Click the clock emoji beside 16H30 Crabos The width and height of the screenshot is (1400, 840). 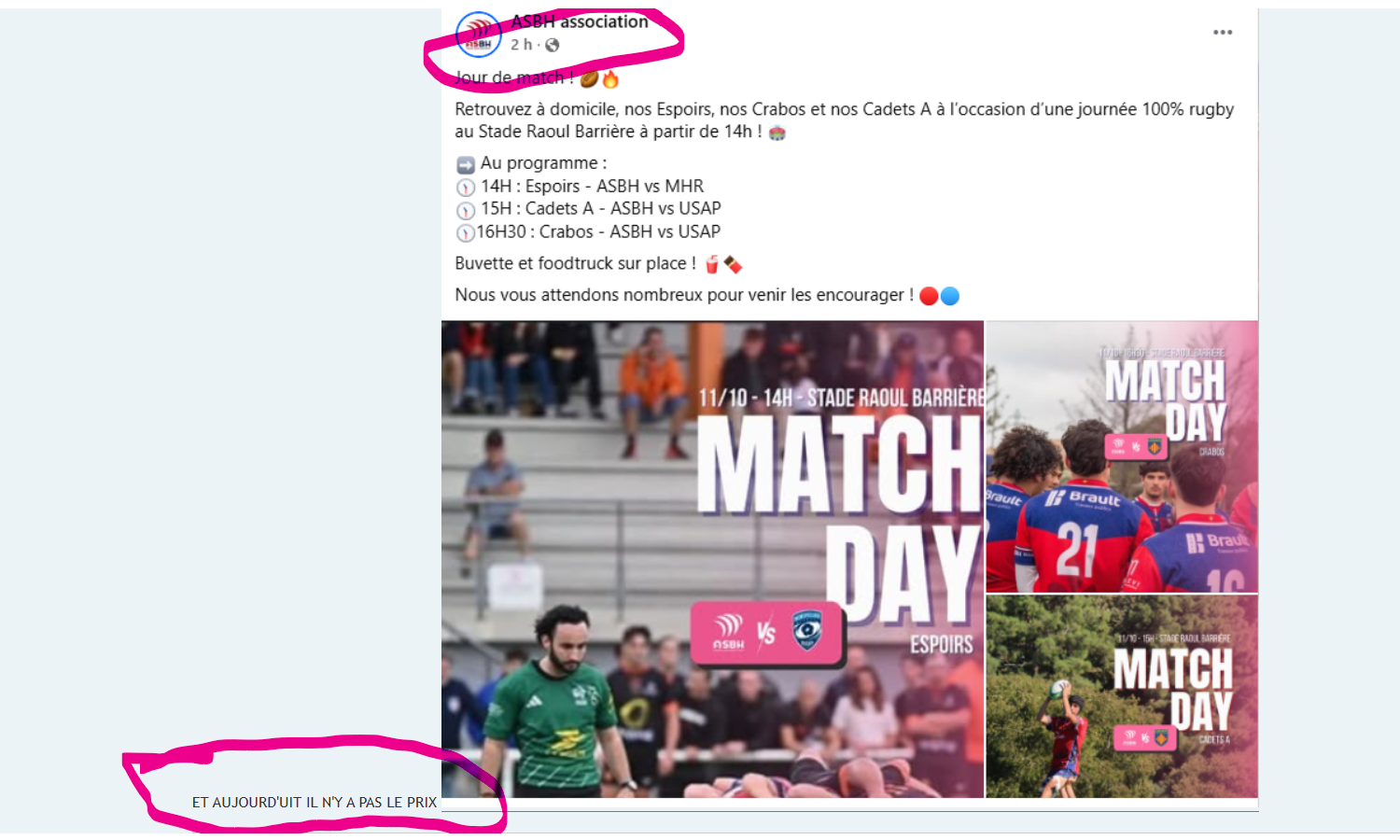click(x=465, y=233)
